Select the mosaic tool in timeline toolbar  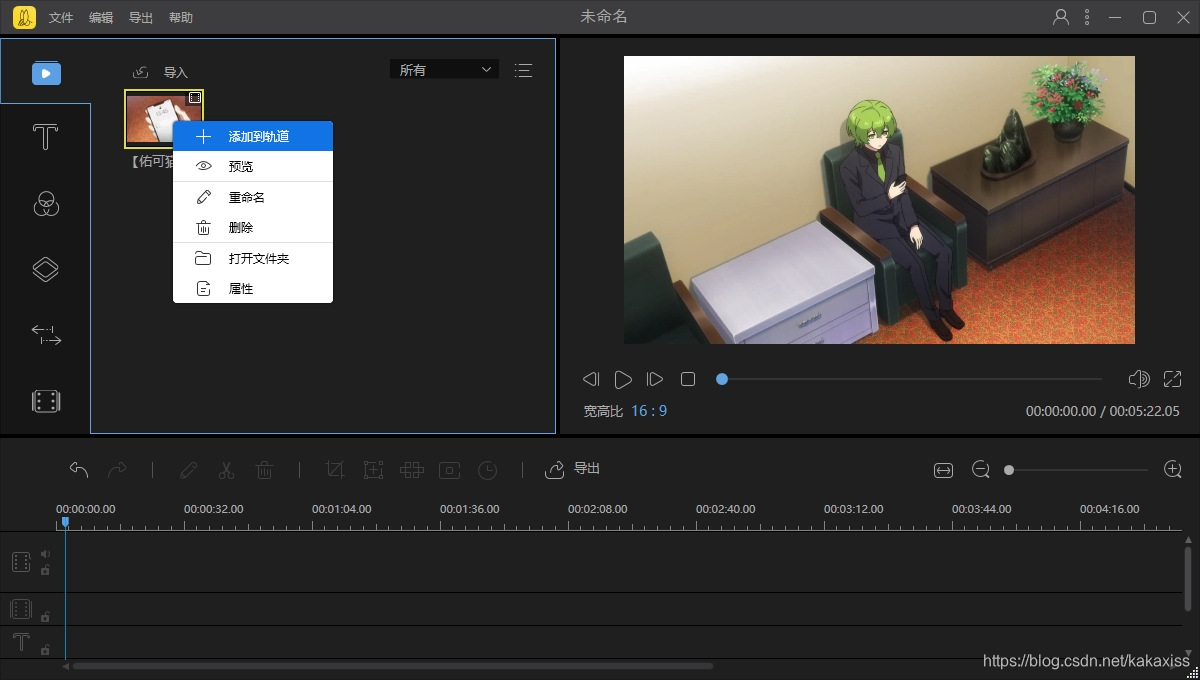(412, 469)
